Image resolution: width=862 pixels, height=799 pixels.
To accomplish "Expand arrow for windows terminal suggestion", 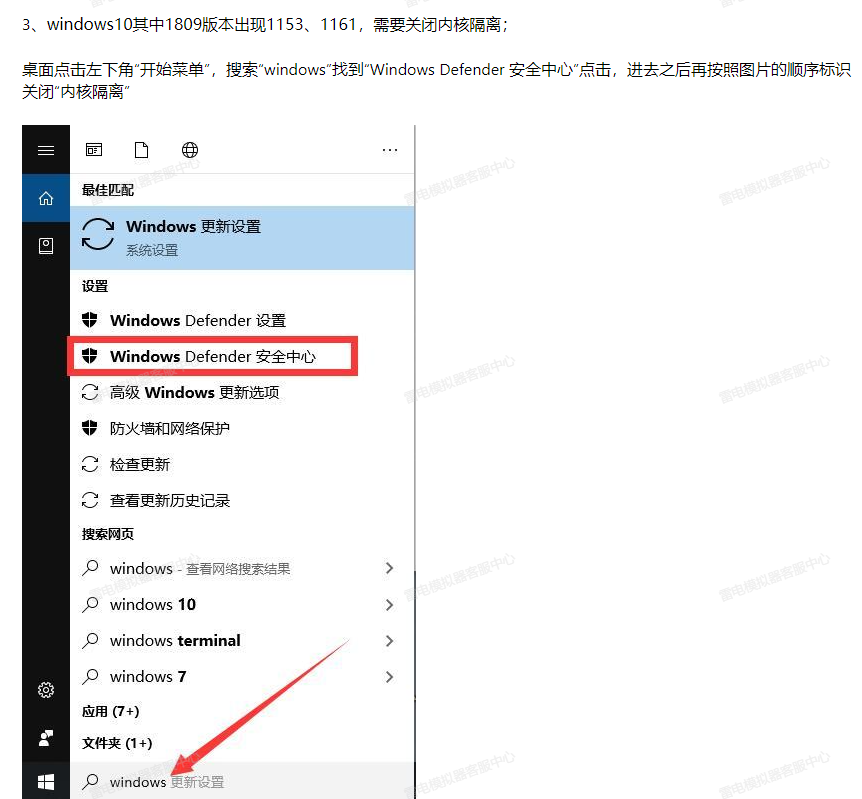I will [389, 641].
